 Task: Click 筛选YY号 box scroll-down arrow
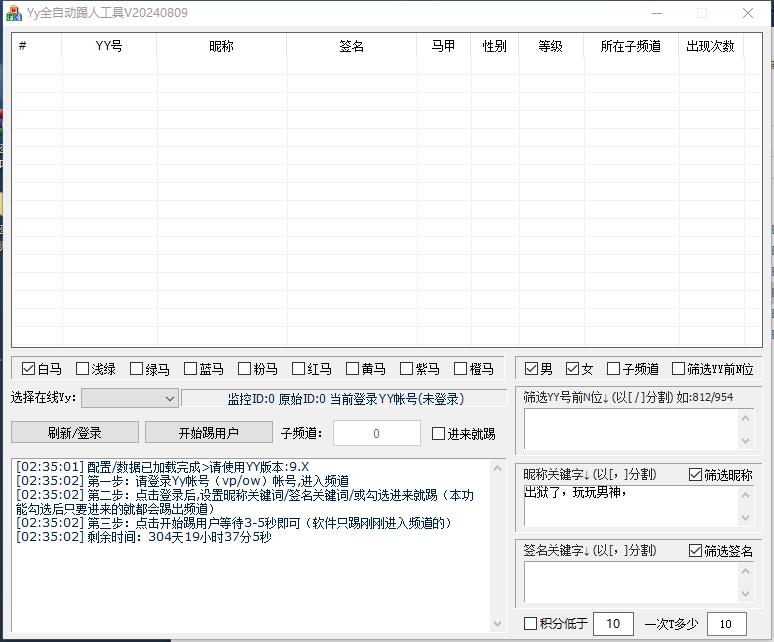(745, 440)
